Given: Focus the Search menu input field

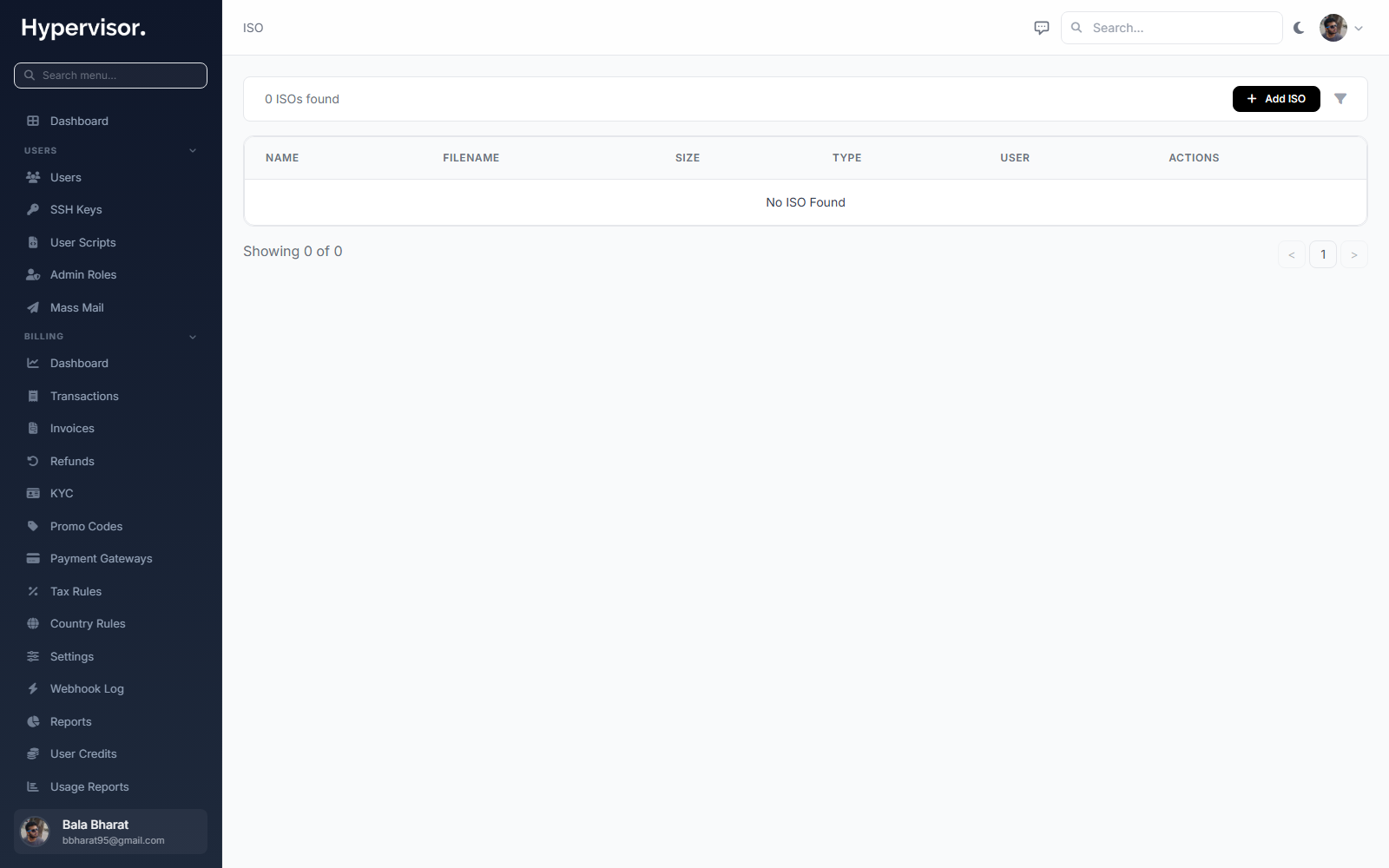Looking at the screenshot, I should coord(111,76).
